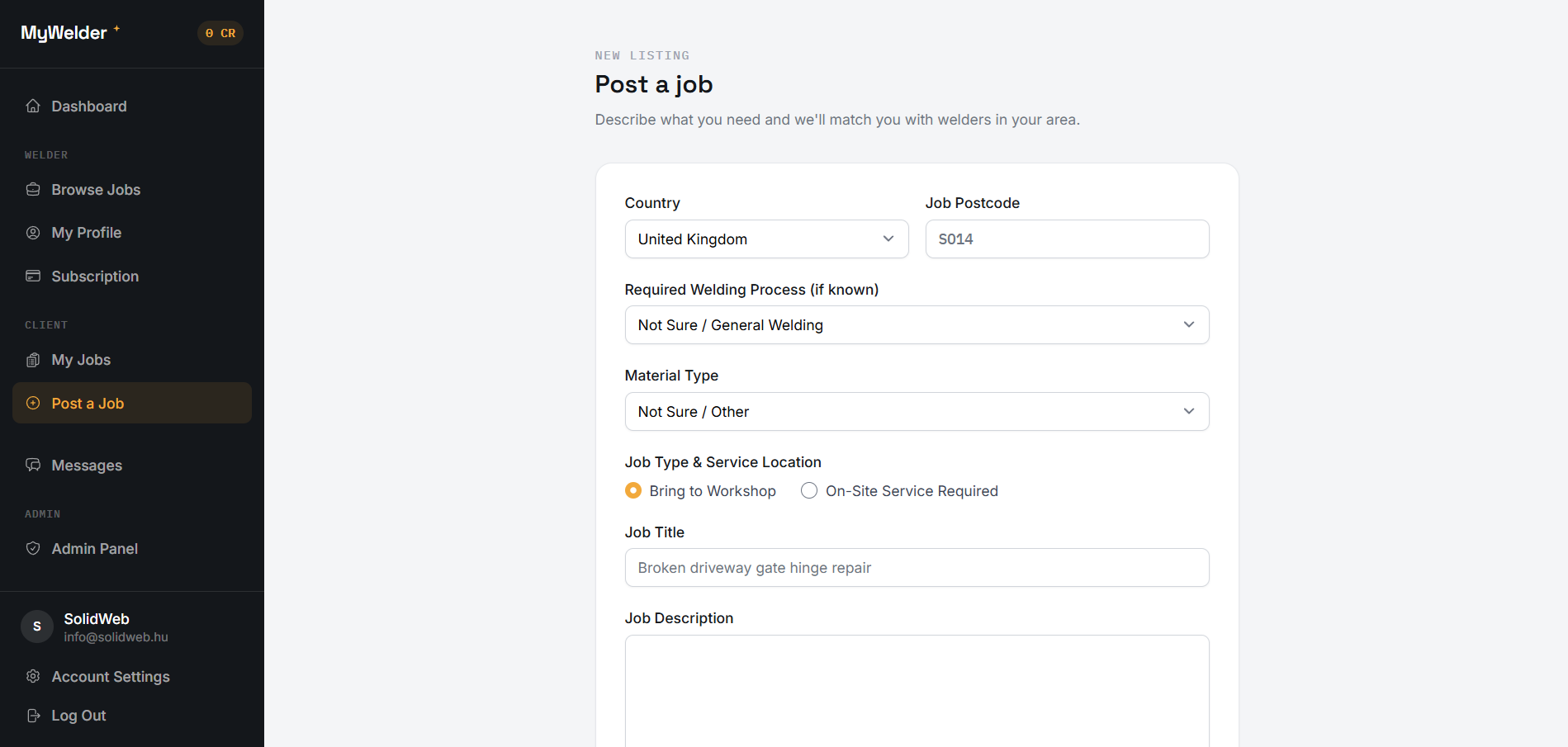
Task: Click the Browse Jobs icon
Action: point(33,189)
